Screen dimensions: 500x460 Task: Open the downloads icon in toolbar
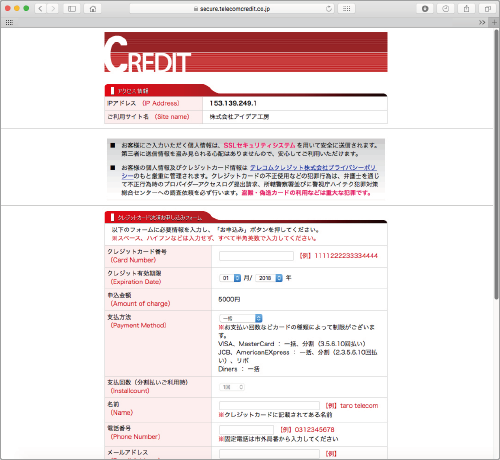click(x=425, y=9)
